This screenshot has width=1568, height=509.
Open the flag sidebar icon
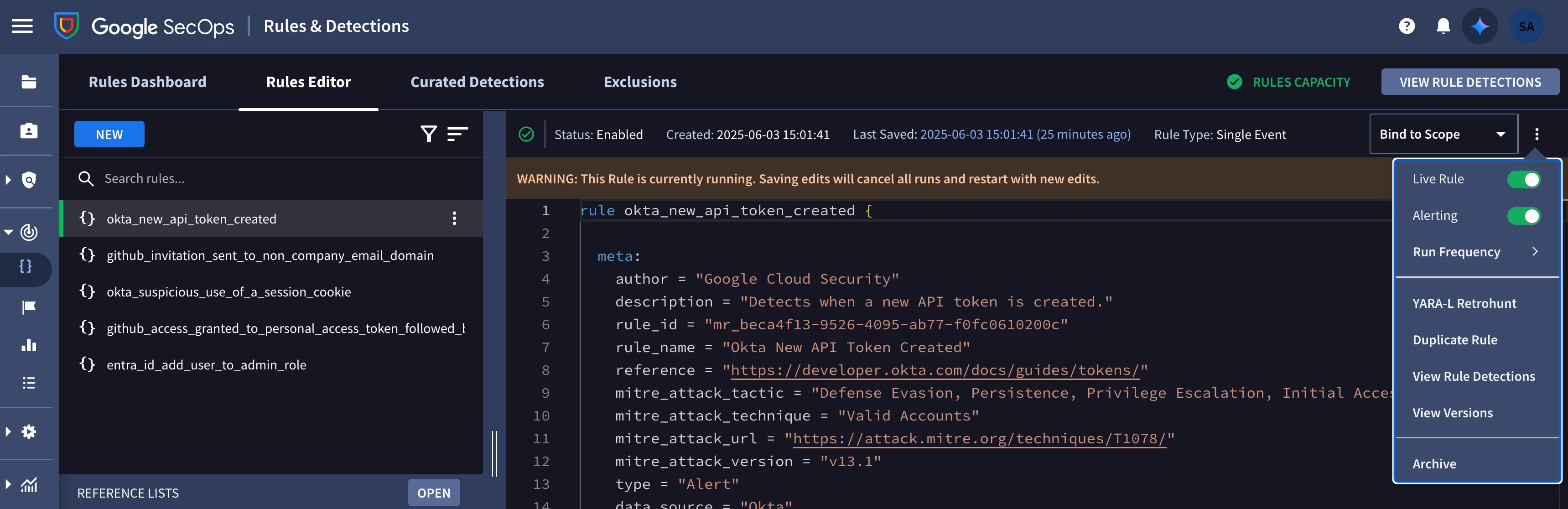29,307
